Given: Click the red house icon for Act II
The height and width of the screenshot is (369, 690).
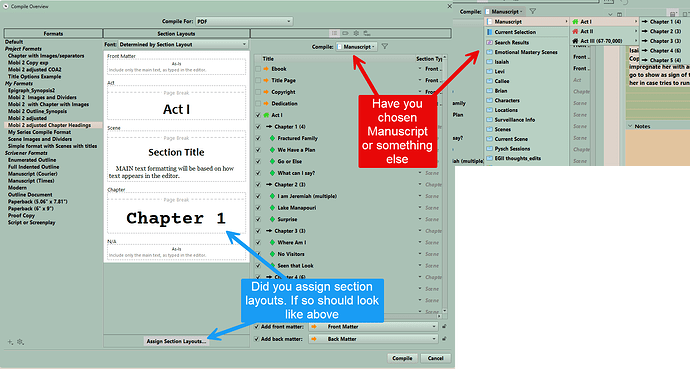Looking at the screenshot, I should [575, 31].
